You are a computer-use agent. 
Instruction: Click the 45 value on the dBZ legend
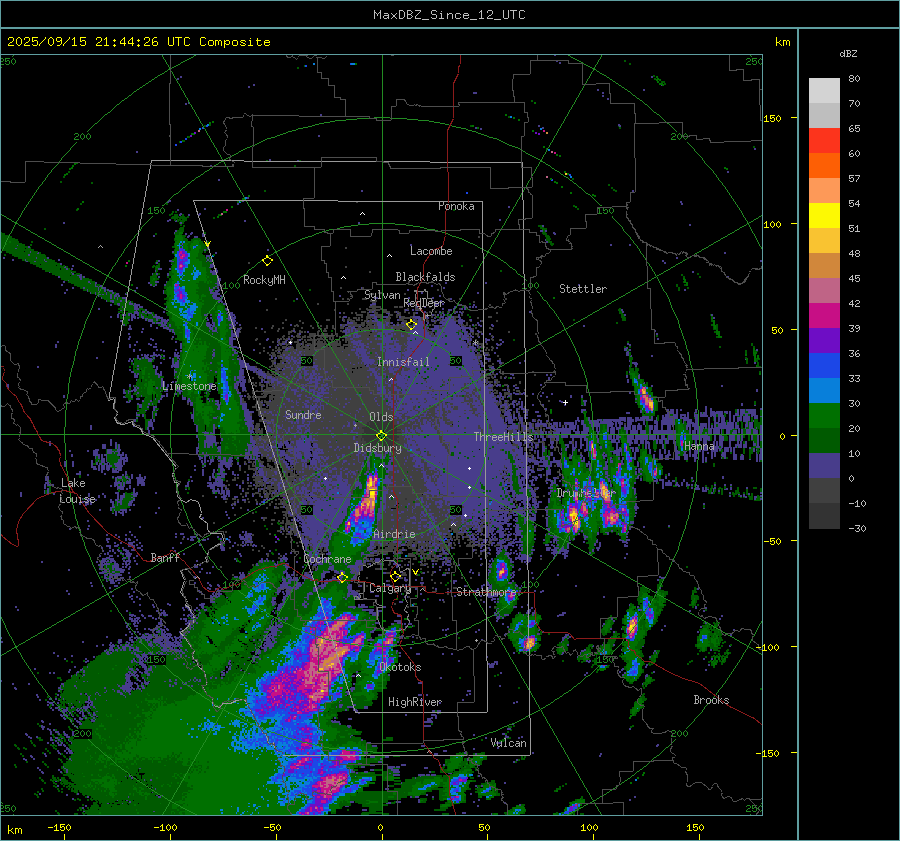[x=854, y=278]
